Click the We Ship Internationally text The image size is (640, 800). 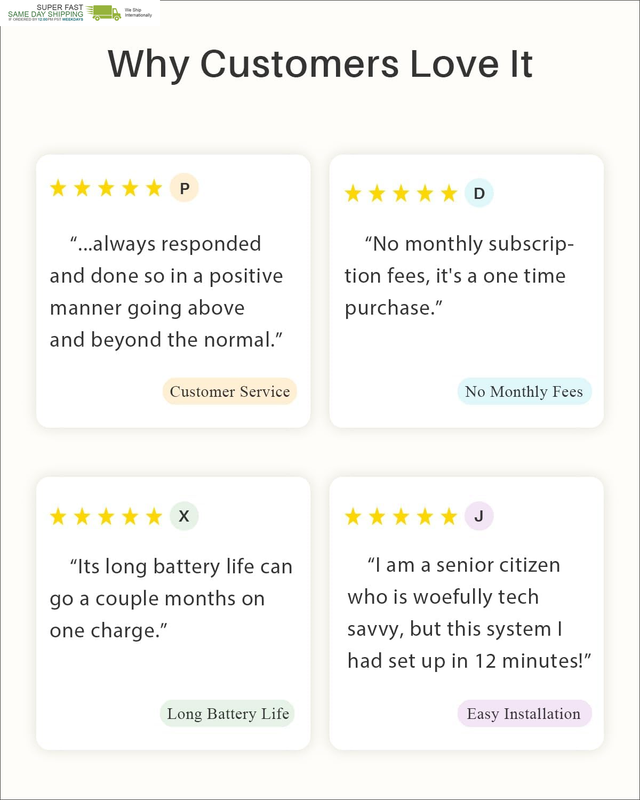[x=138, y=13]
